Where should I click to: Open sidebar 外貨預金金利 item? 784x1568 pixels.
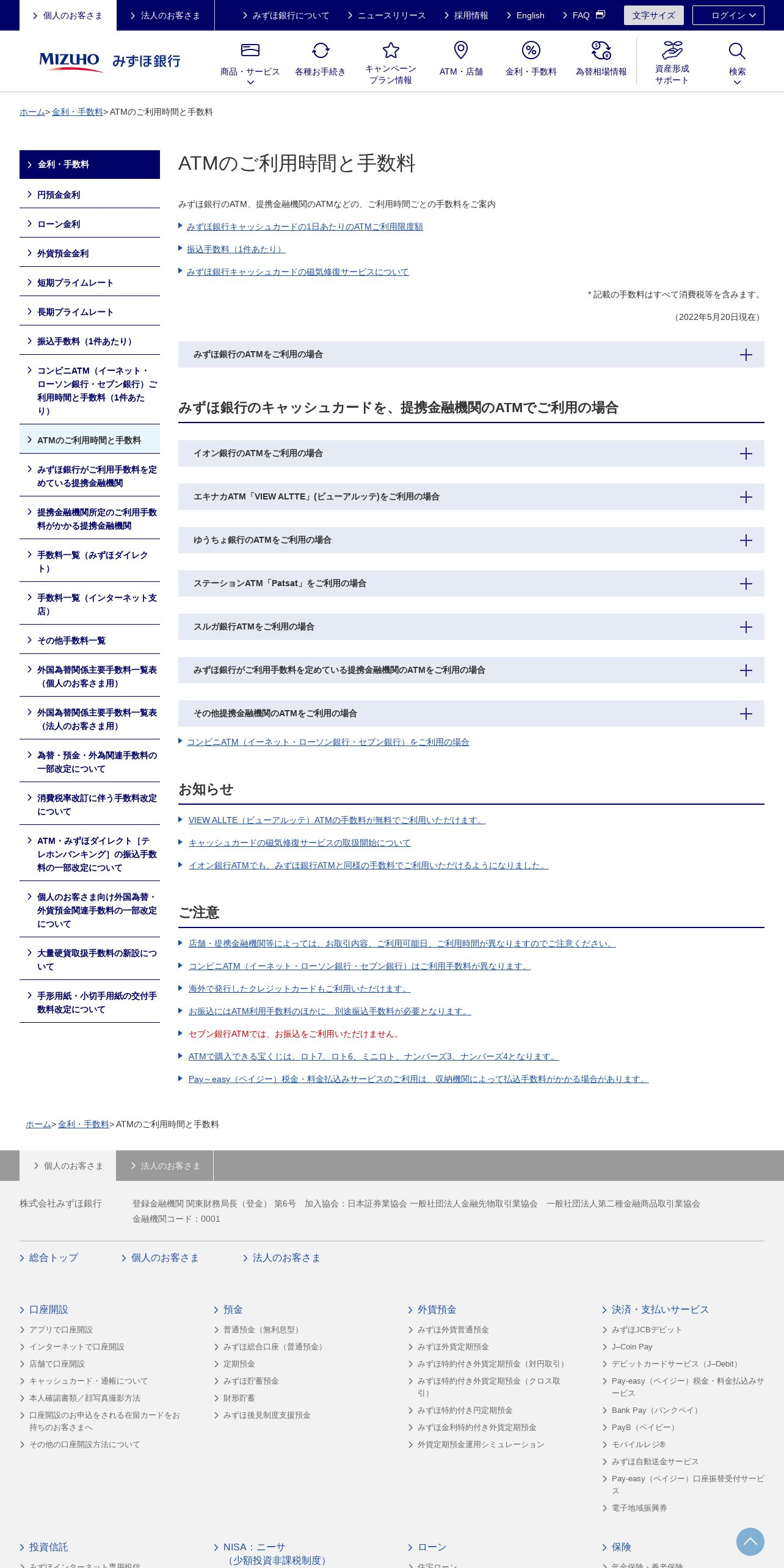coord(90,253)
